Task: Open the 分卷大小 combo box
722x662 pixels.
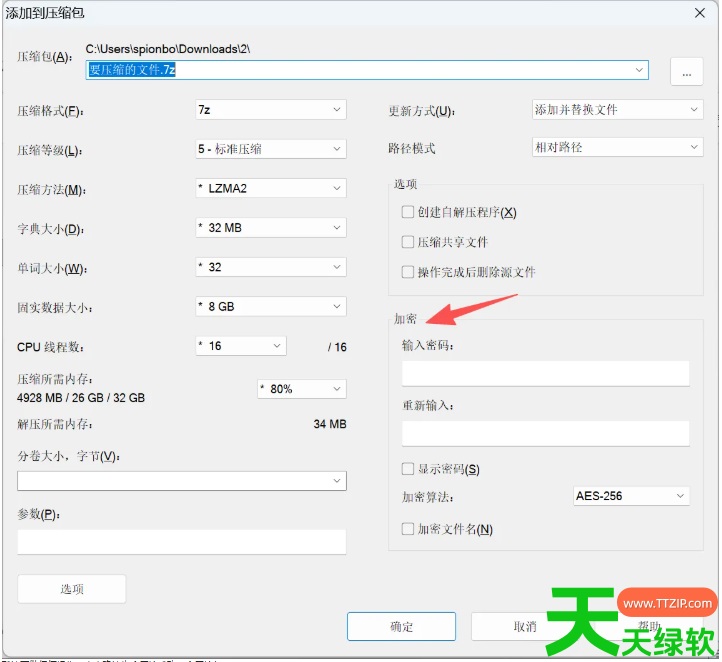Action: tap(182, 481)
